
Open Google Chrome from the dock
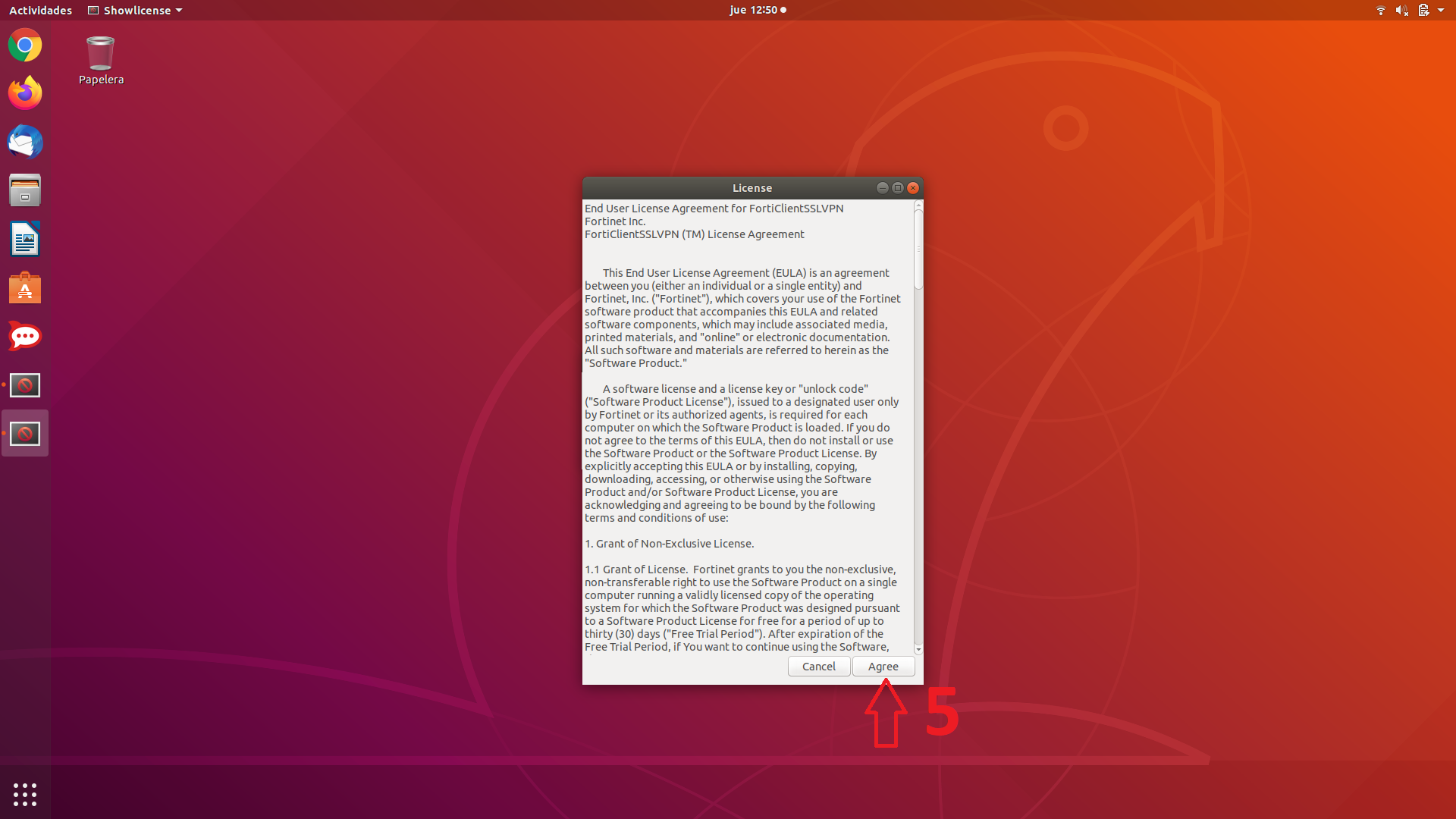tap(25, 45)
